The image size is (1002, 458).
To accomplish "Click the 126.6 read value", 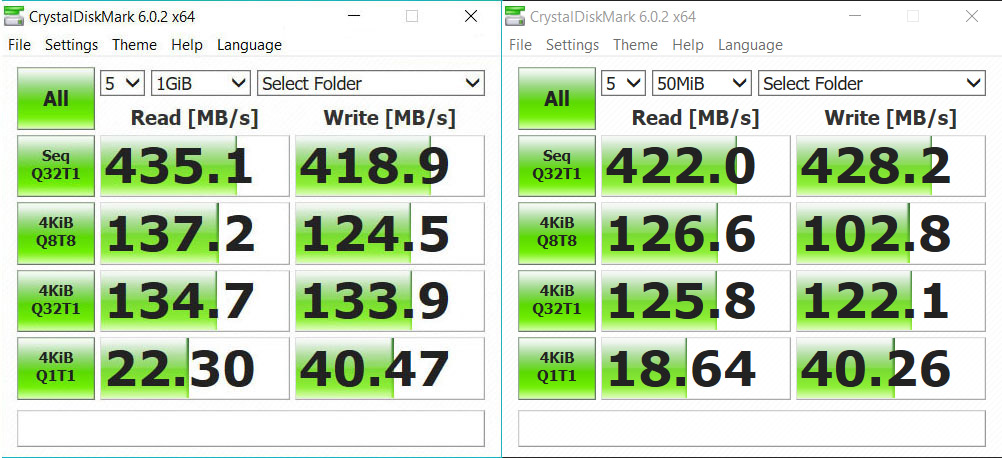I will coord(696,233).
